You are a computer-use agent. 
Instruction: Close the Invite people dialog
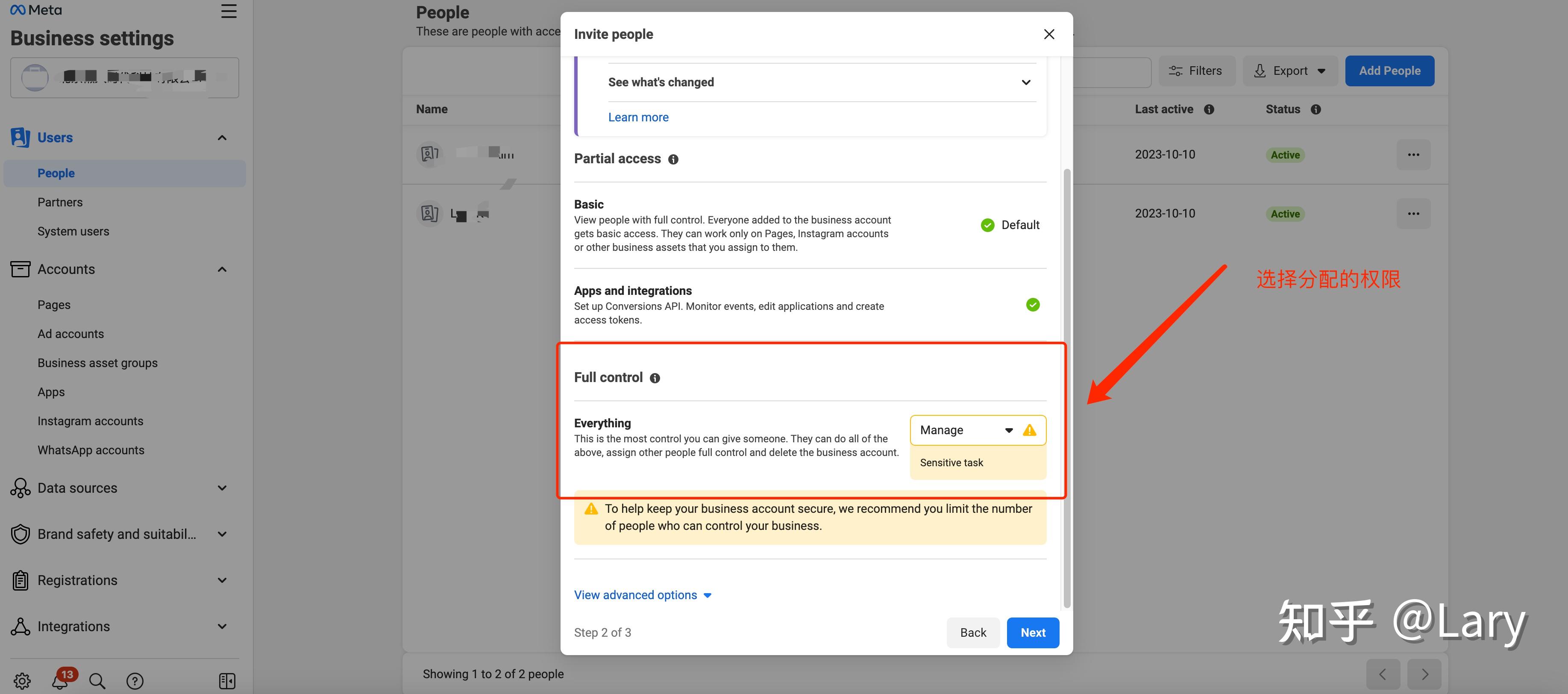[1049, 34]
